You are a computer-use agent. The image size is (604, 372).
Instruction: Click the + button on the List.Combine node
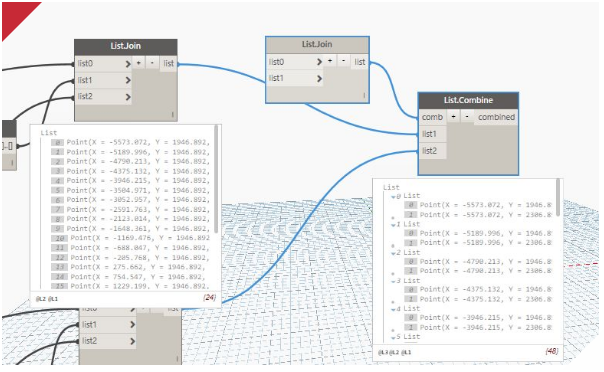(454, 117)
